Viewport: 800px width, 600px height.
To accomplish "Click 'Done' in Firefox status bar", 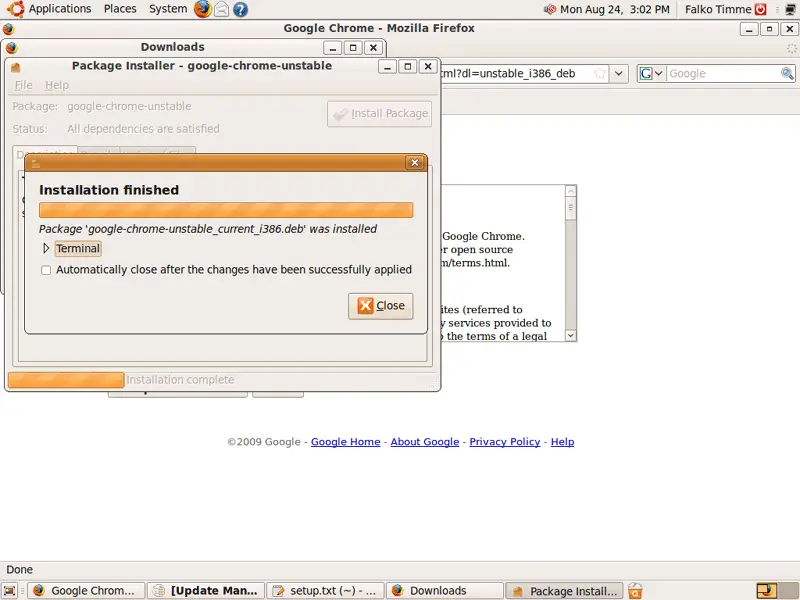I will coord(19,569).
